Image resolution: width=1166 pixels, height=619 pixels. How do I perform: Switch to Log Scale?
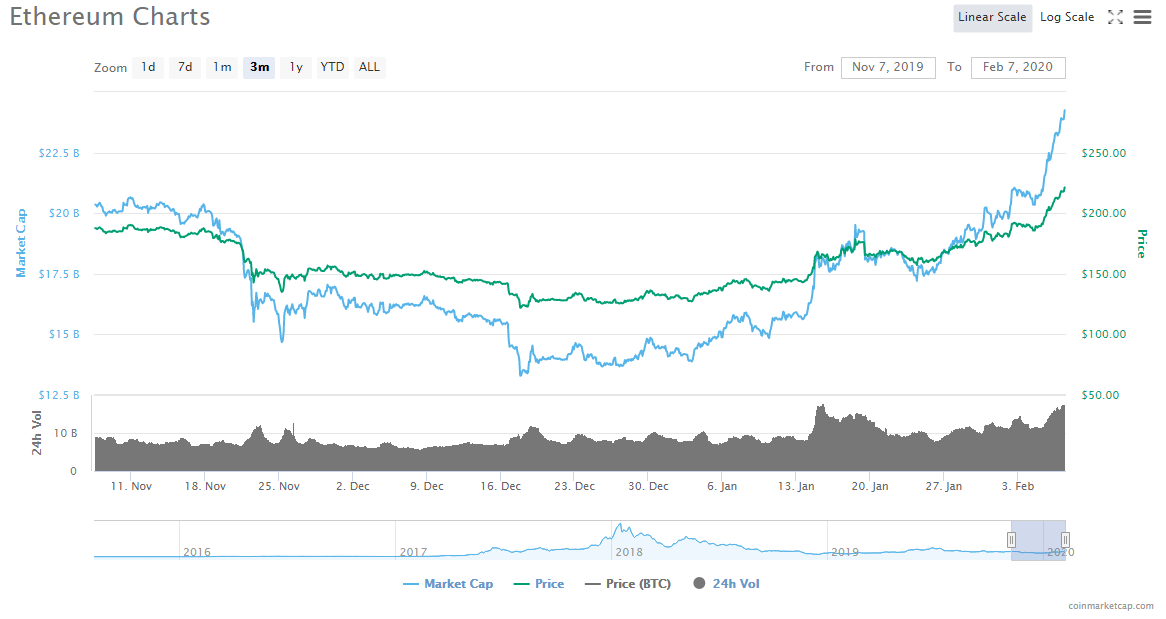coord(1067,17)
